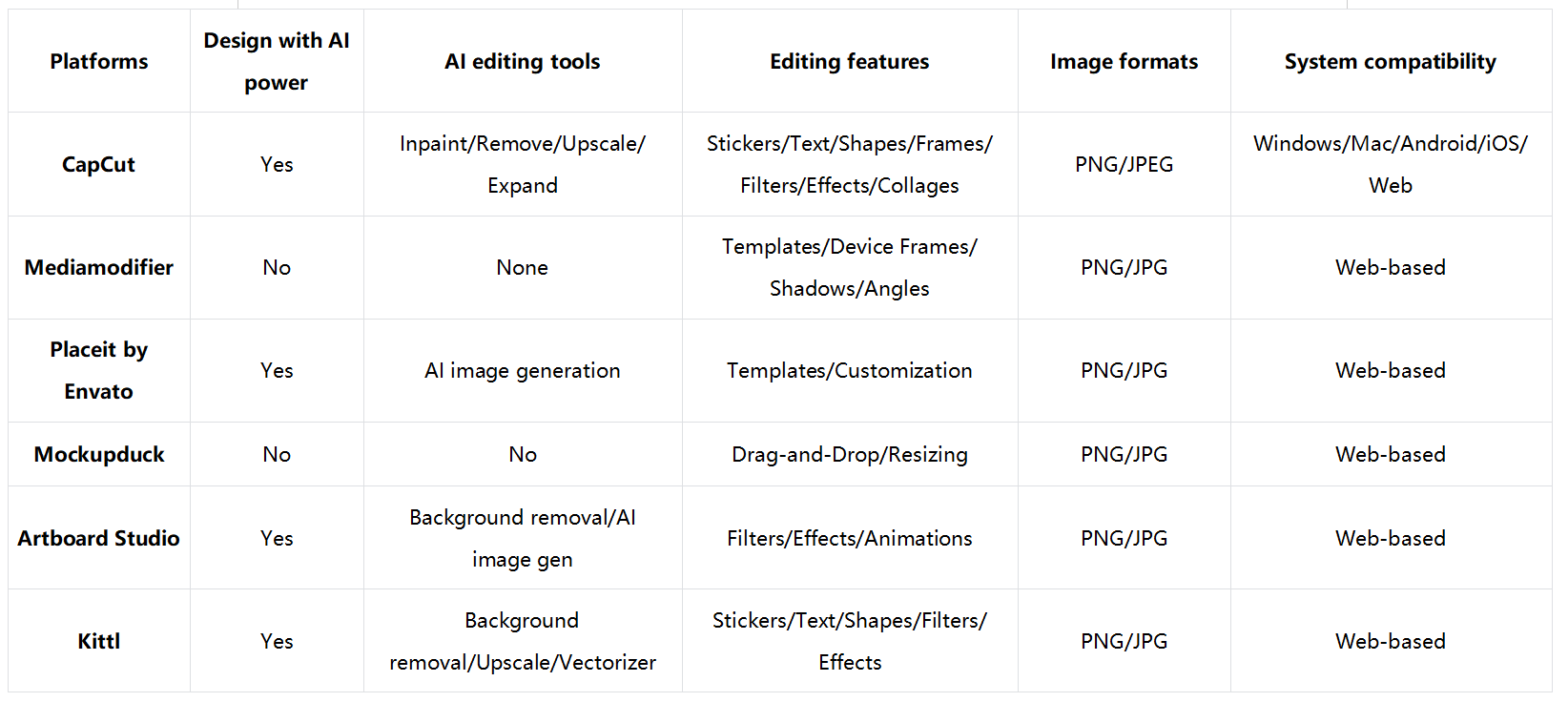Select the CapCut platform name cell

coord(99,164)
